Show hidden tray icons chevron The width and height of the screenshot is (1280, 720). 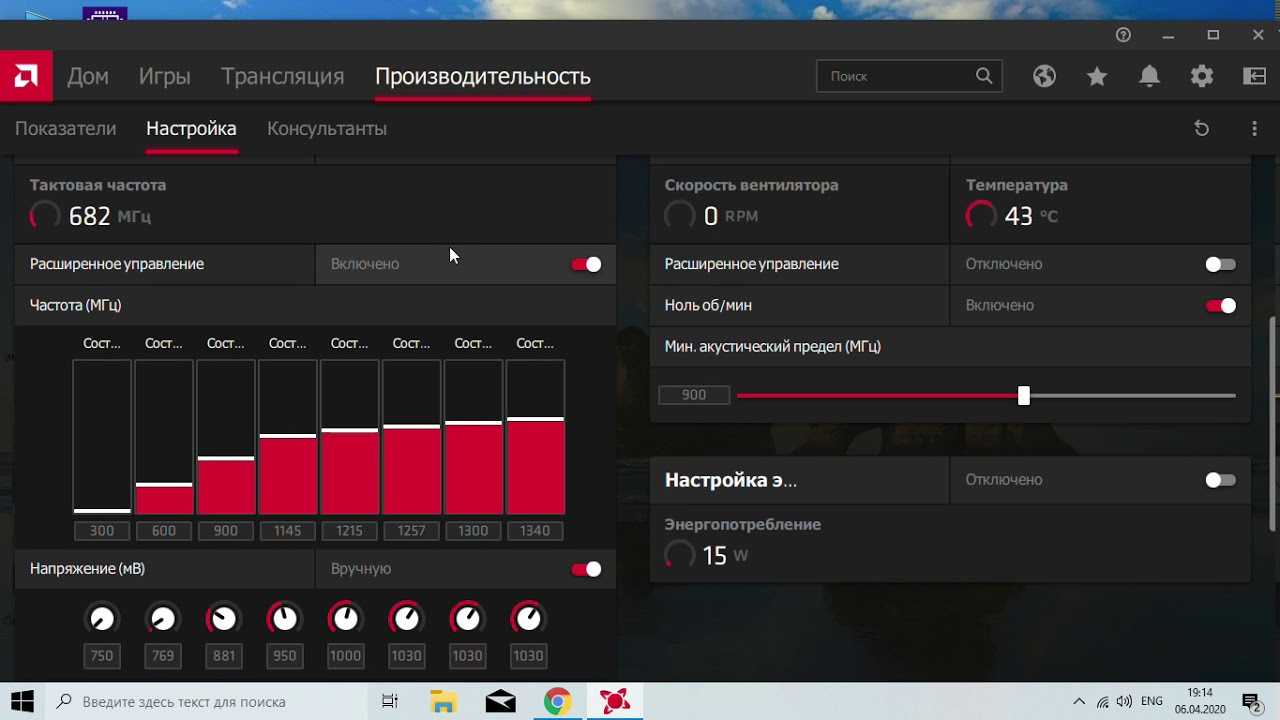[1079, 701]
